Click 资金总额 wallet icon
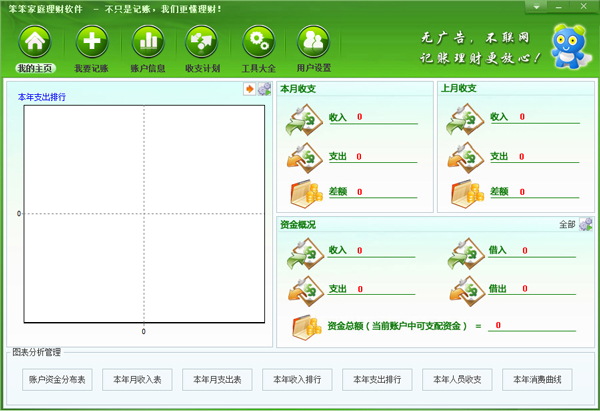The height and width of the screenshot is (411, 600). tap(307, 327)
